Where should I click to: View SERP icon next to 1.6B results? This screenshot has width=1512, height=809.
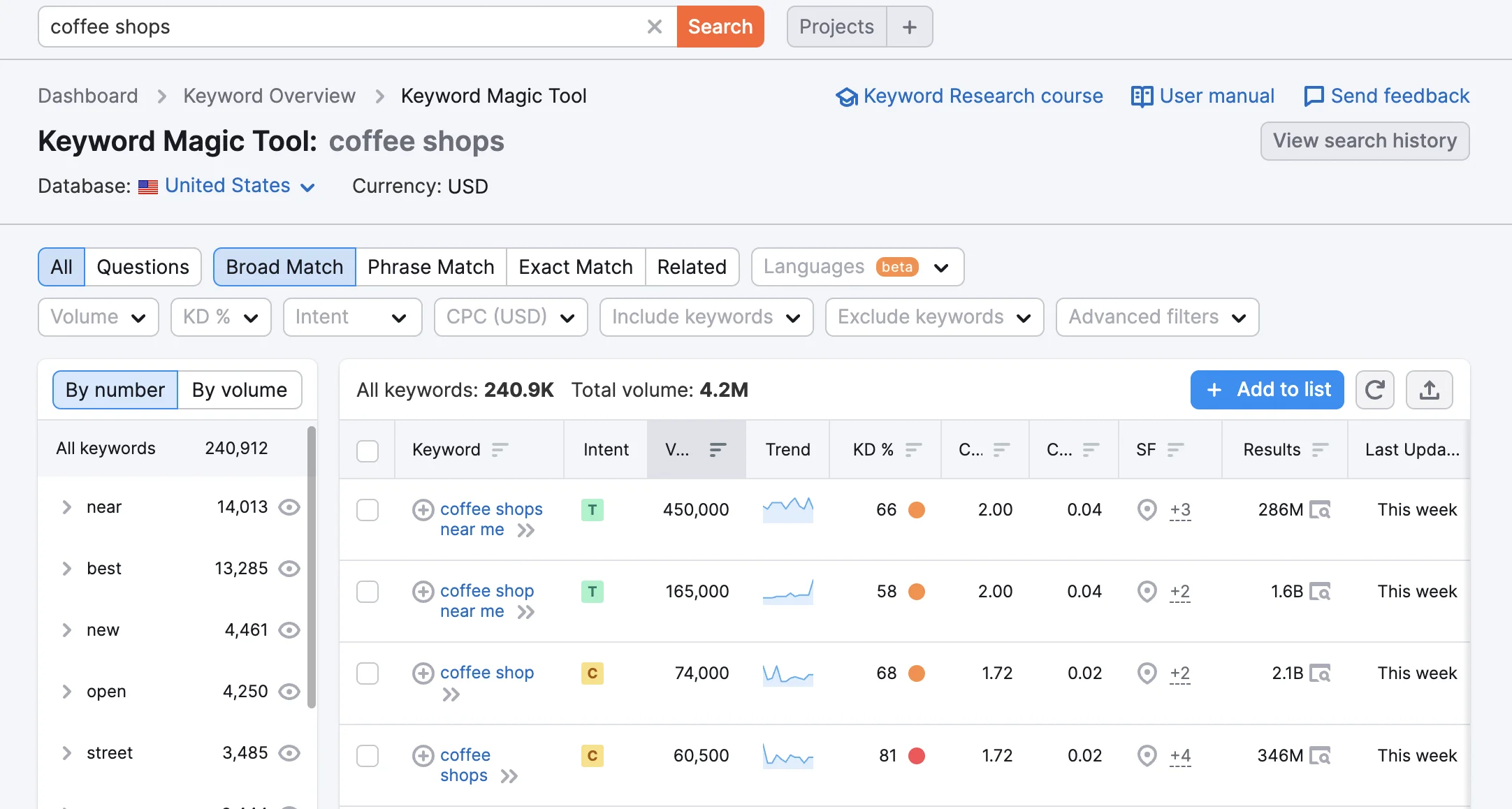[x=1320, y=592]
